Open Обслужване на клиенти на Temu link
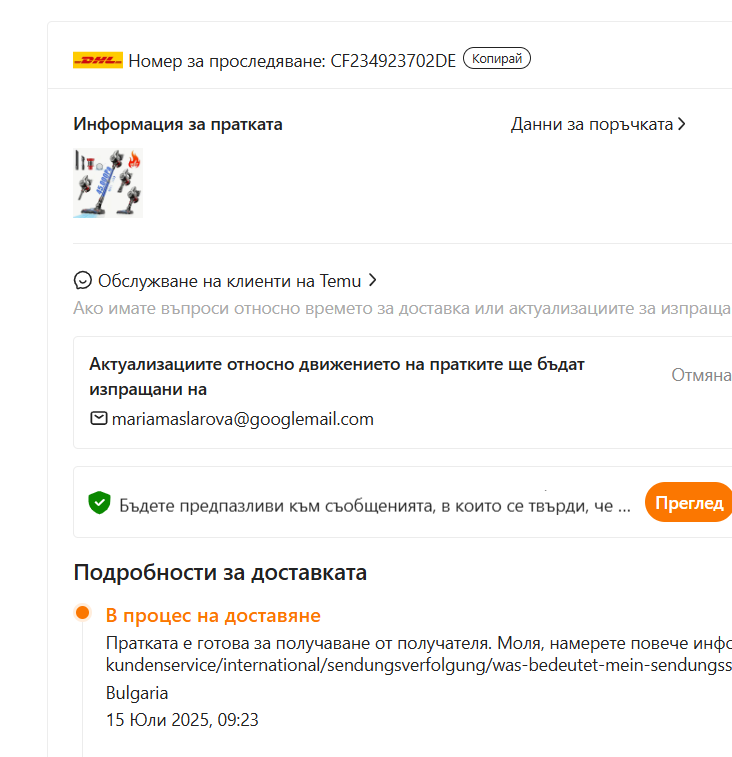The height and width of the screenshot is (757, 732). (x=230, y=280)
